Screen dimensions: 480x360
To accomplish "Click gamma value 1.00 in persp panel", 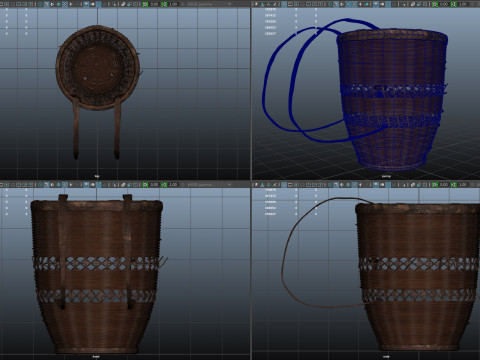I will [463, 4].
